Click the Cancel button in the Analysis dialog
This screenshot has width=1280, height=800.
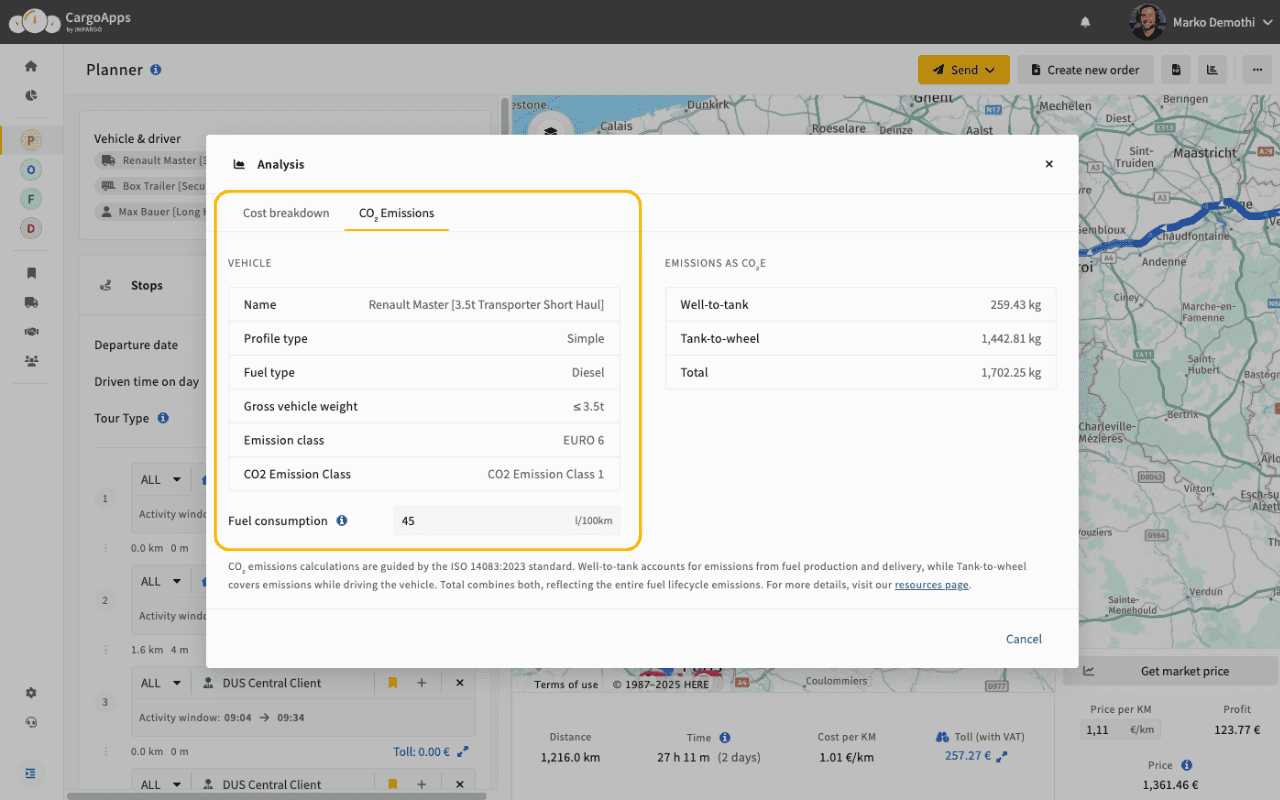pos(1023,638)
